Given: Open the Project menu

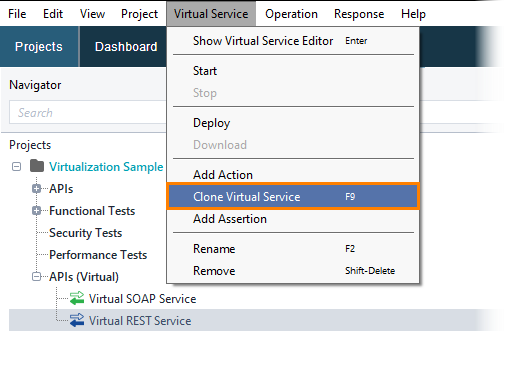Looking at the screenshot, I should click(139, 14).
